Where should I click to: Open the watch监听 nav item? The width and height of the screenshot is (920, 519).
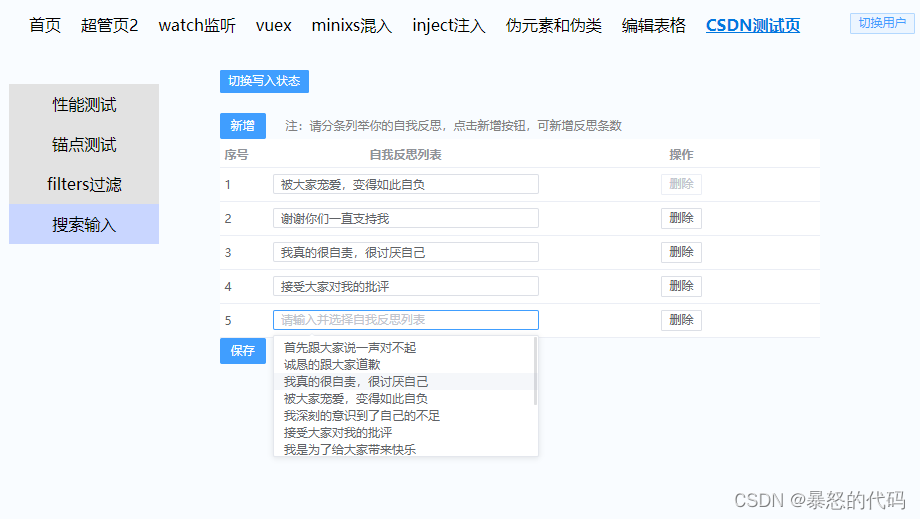(x=197, y=25)
